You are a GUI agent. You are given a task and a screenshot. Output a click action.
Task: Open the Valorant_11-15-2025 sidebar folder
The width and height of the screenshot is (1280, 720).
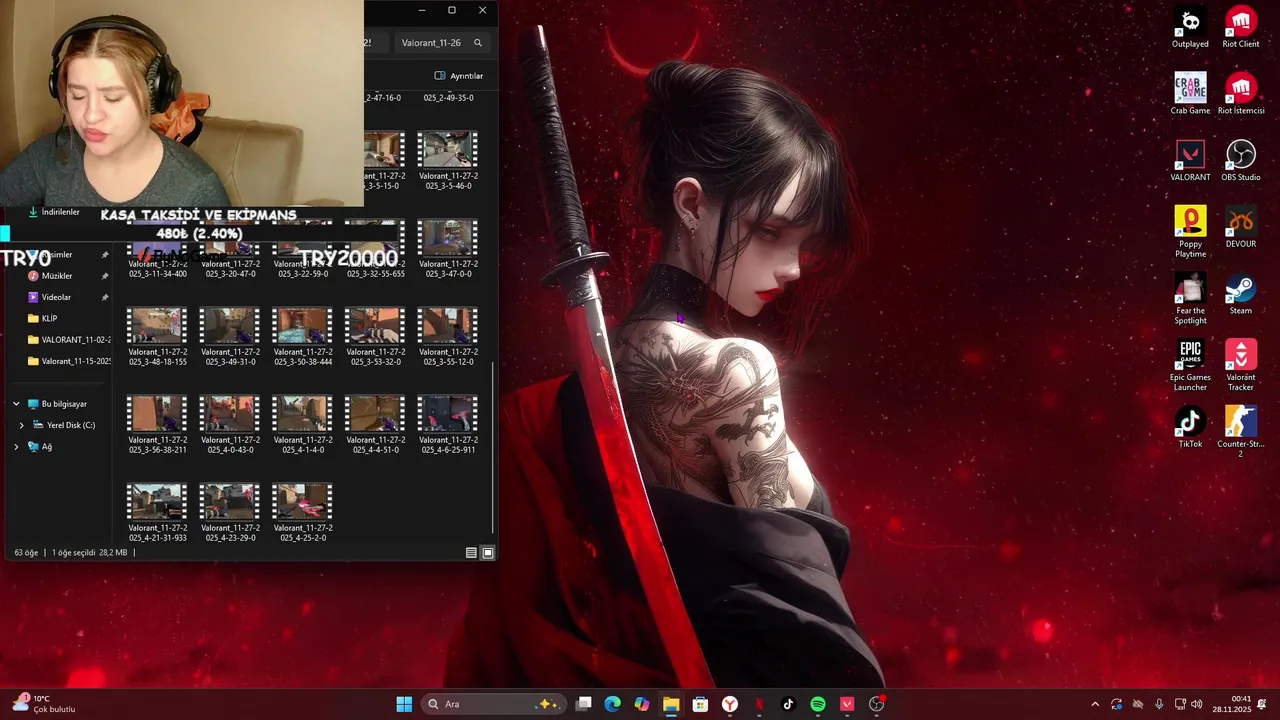68,361
